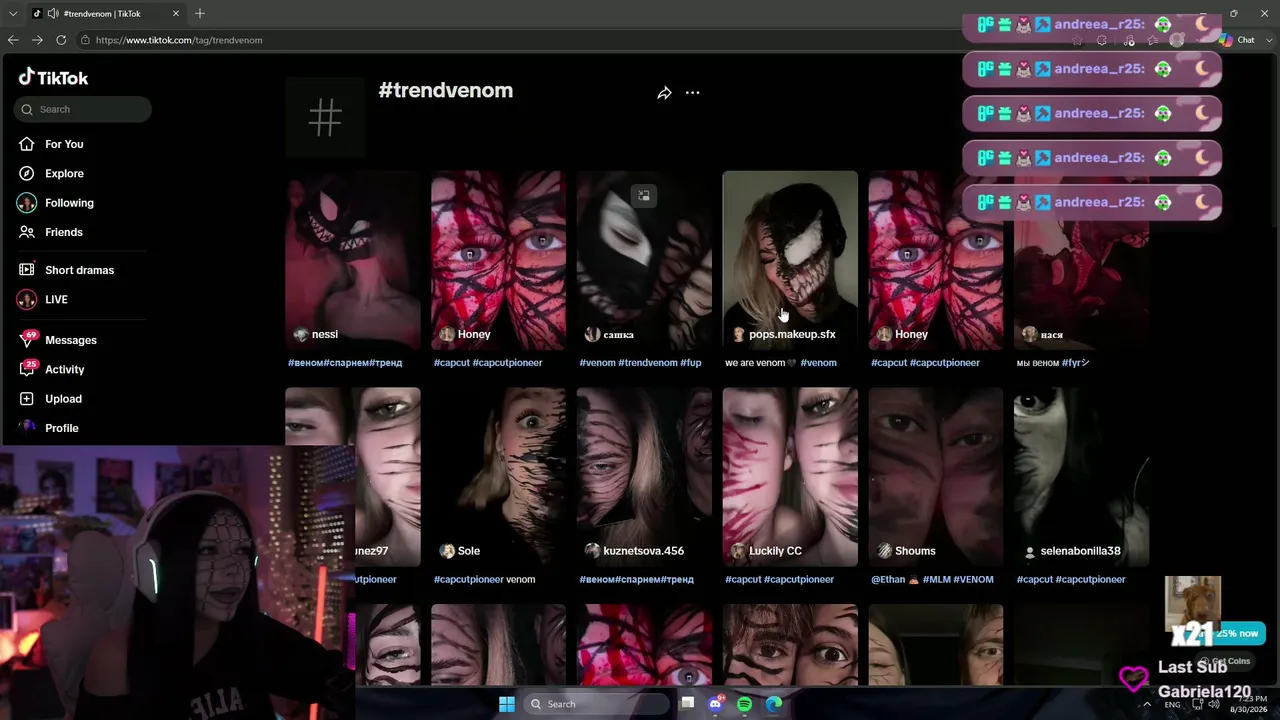Screen dimensions: 1280x720
Task: Open the video by Sole
Action: click(x=498, y=477)
